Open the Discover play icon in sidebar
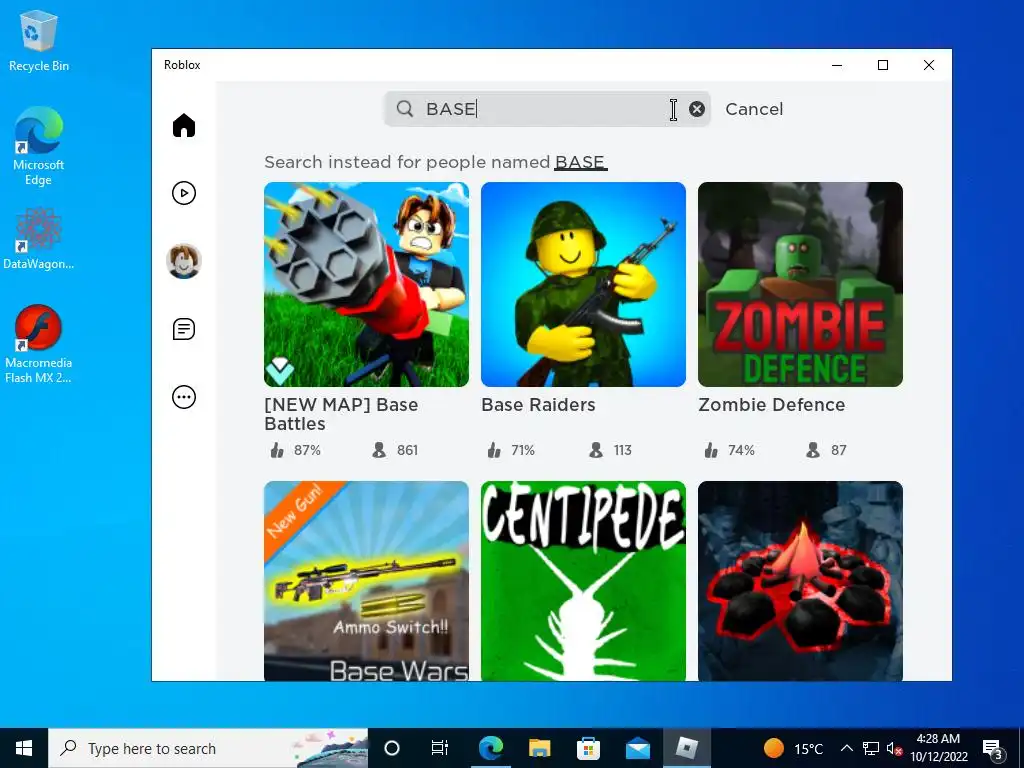The image size is (1024, 768). (x=184, y=193)
